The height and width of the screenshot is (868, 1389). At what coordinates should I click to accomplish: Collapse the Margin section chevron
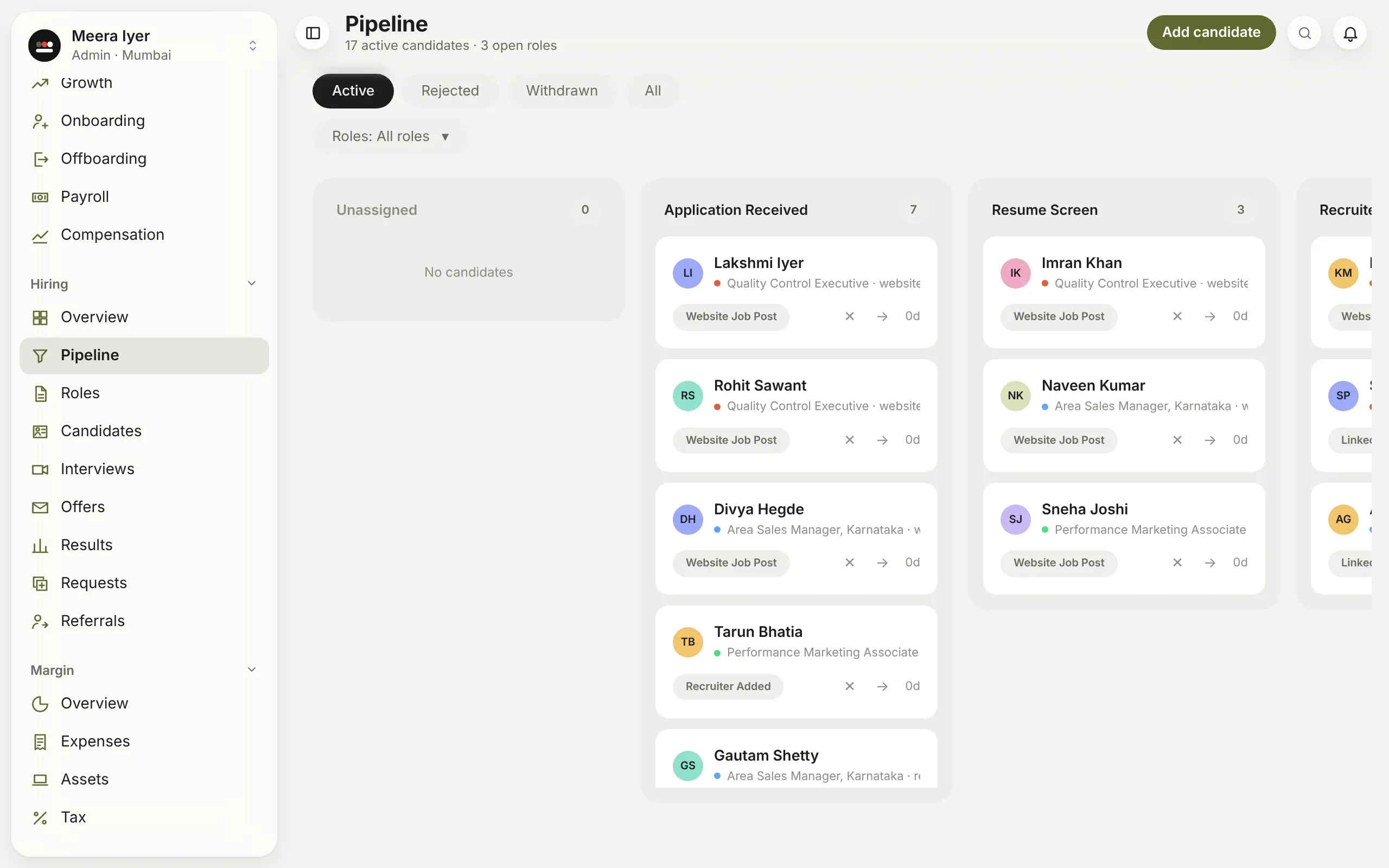pyautogui.click(x=251, y=670)
